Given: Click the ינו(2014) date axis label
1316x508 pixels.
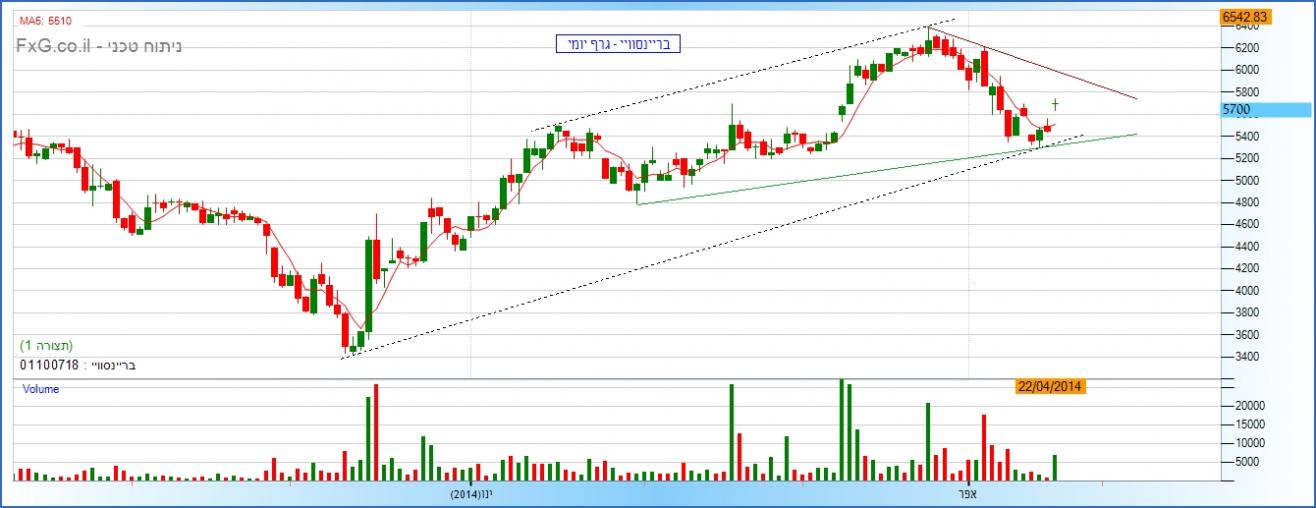Looking at the screenshot, I should point(470,495).
